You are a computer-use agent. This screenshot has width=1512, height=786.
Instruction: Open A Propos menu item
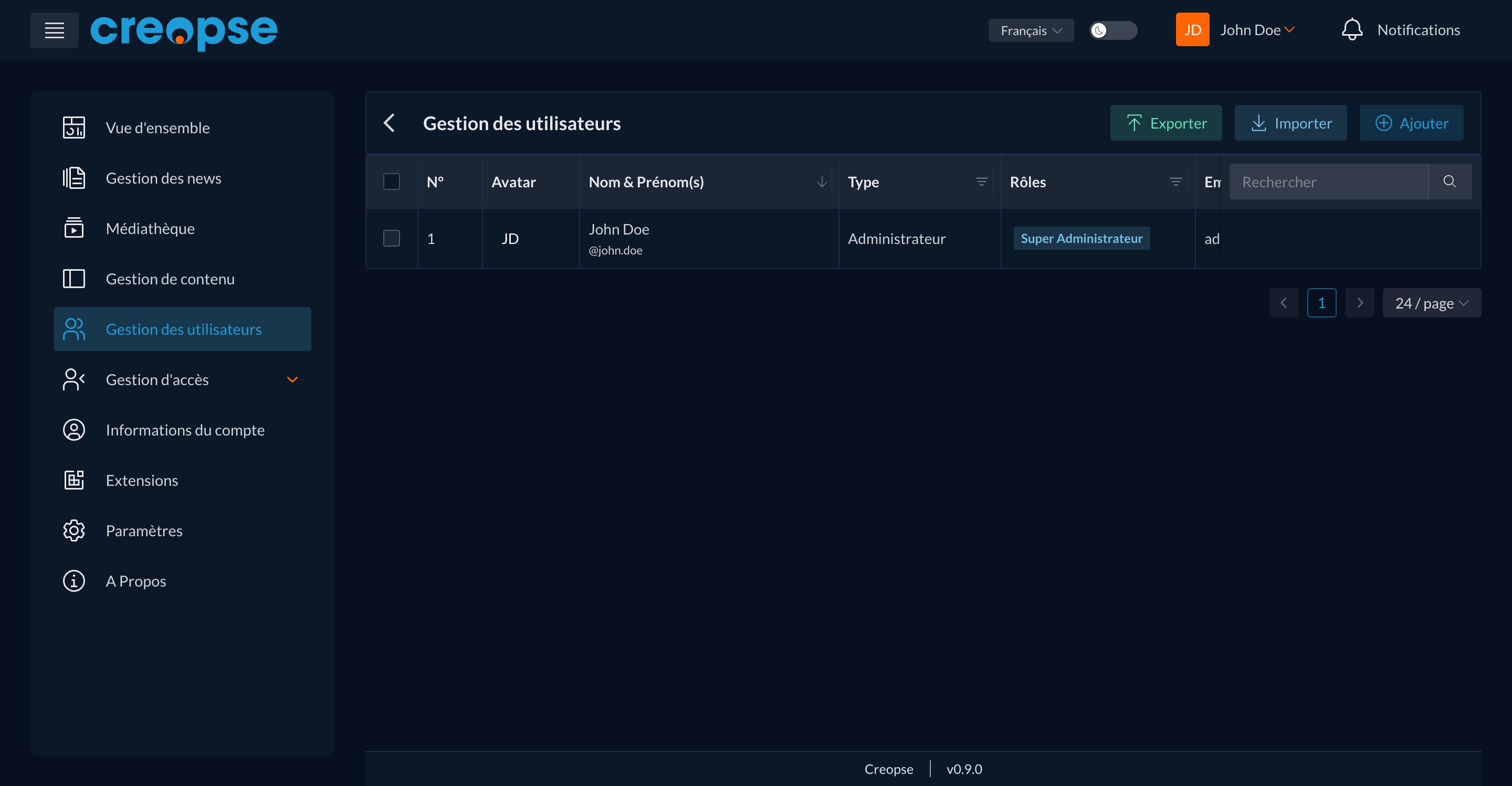coord(183,581)
